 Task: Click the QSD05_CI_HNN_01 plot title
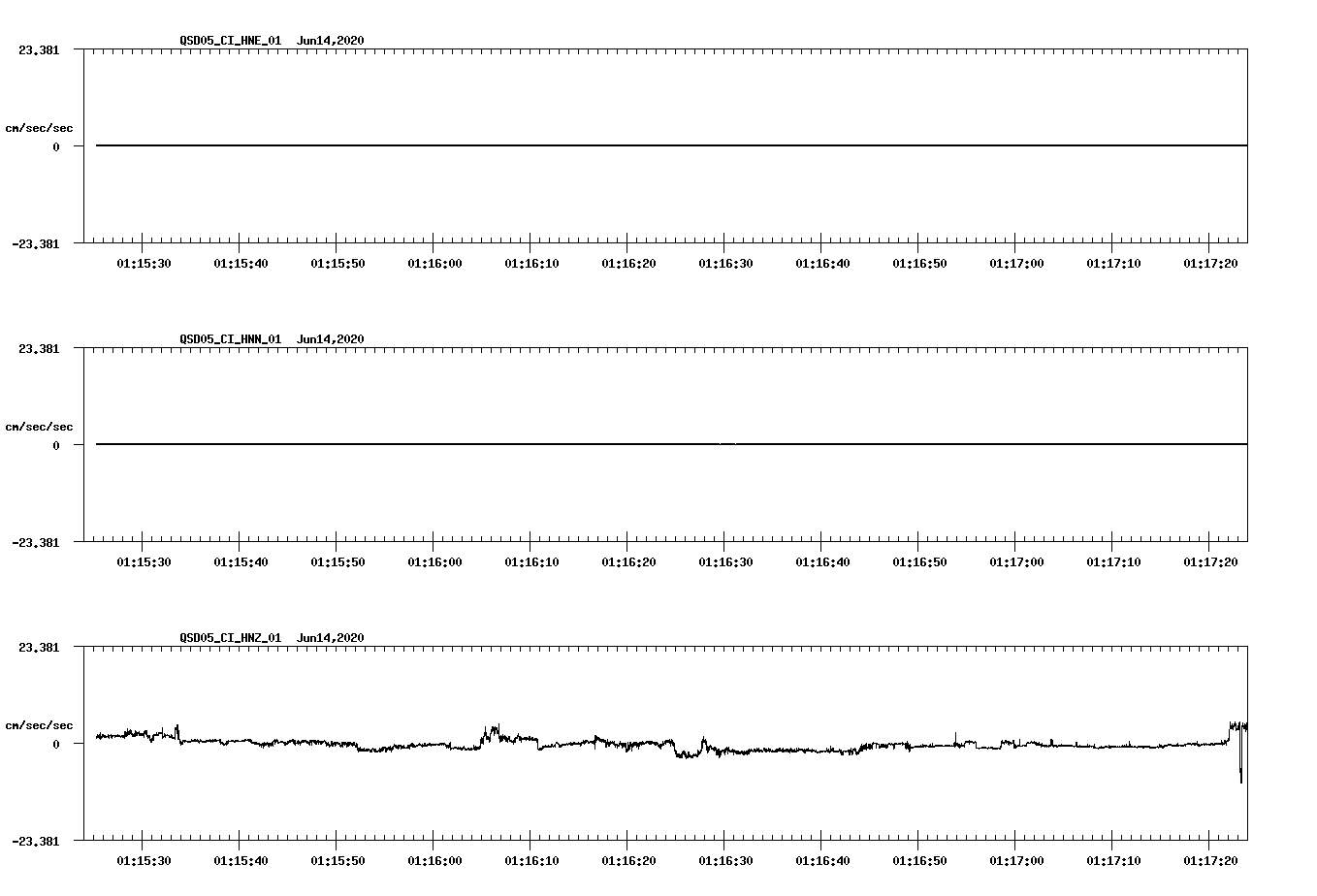point(231,339)
